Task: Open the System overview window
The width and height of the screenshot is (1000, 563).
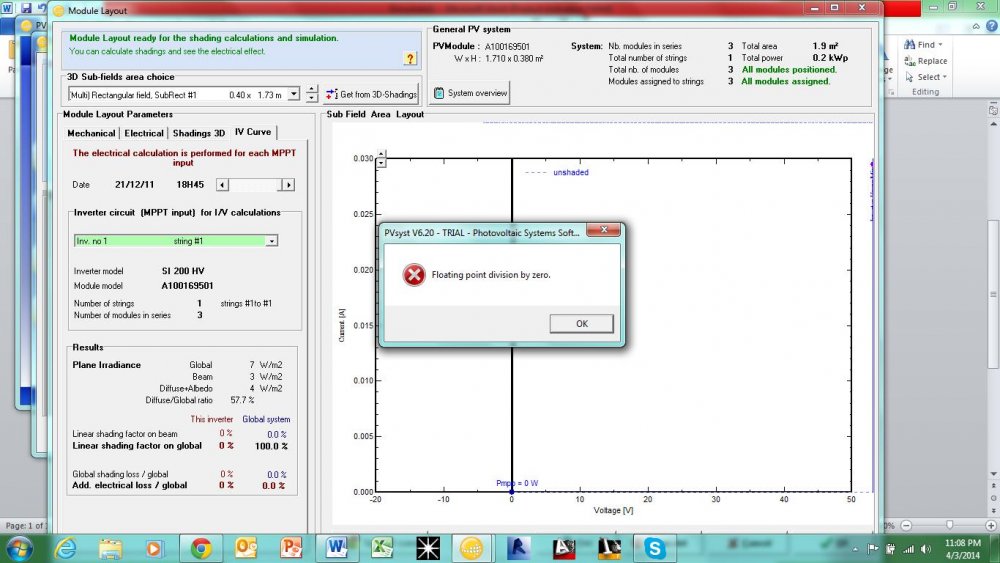Action: pyautogui.click(x=470, y=93)
